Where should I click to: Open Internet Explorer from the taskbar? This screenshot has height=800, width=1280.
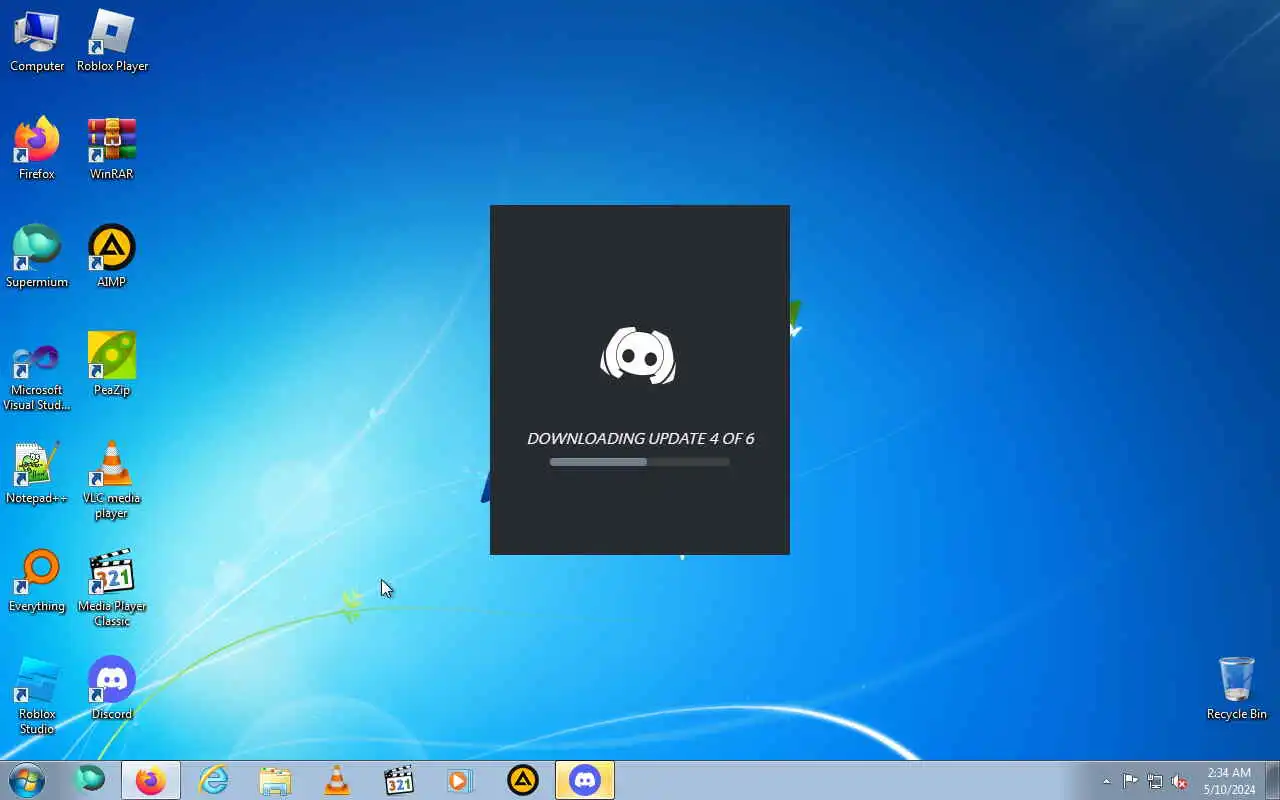coord(213,780)
